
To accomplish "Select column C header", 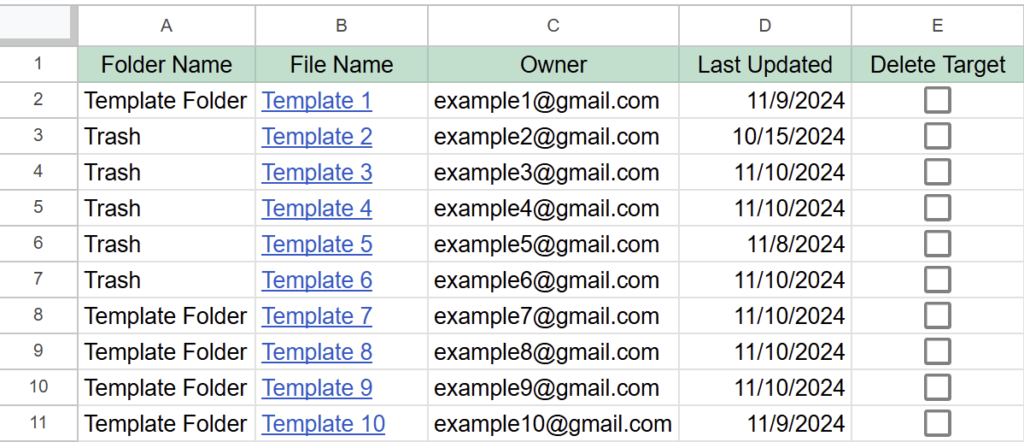I will click(553, 25).
